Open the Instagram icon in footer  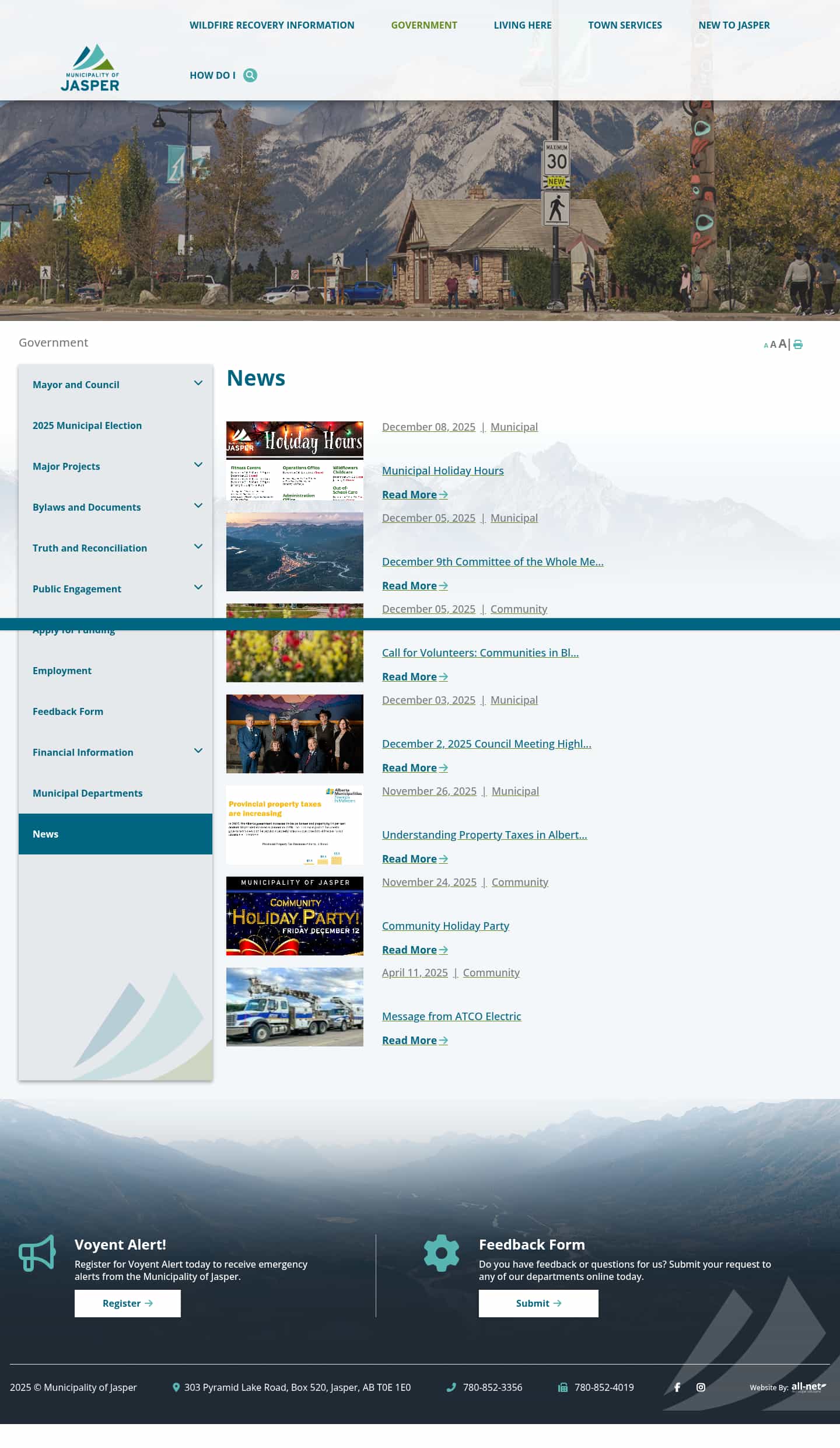tap(701, 1387)
